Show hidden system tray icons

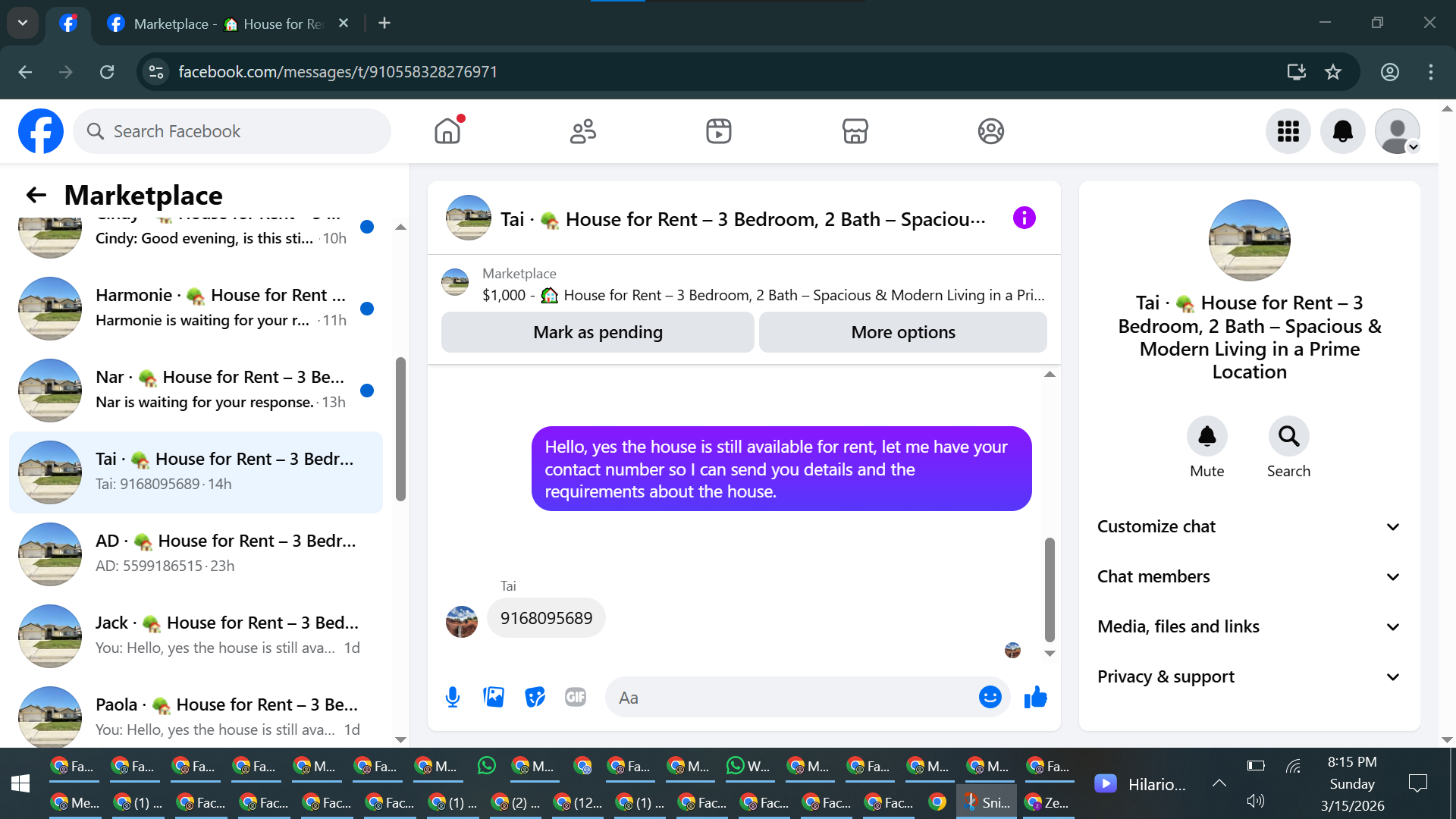[x=1219, y=783]
